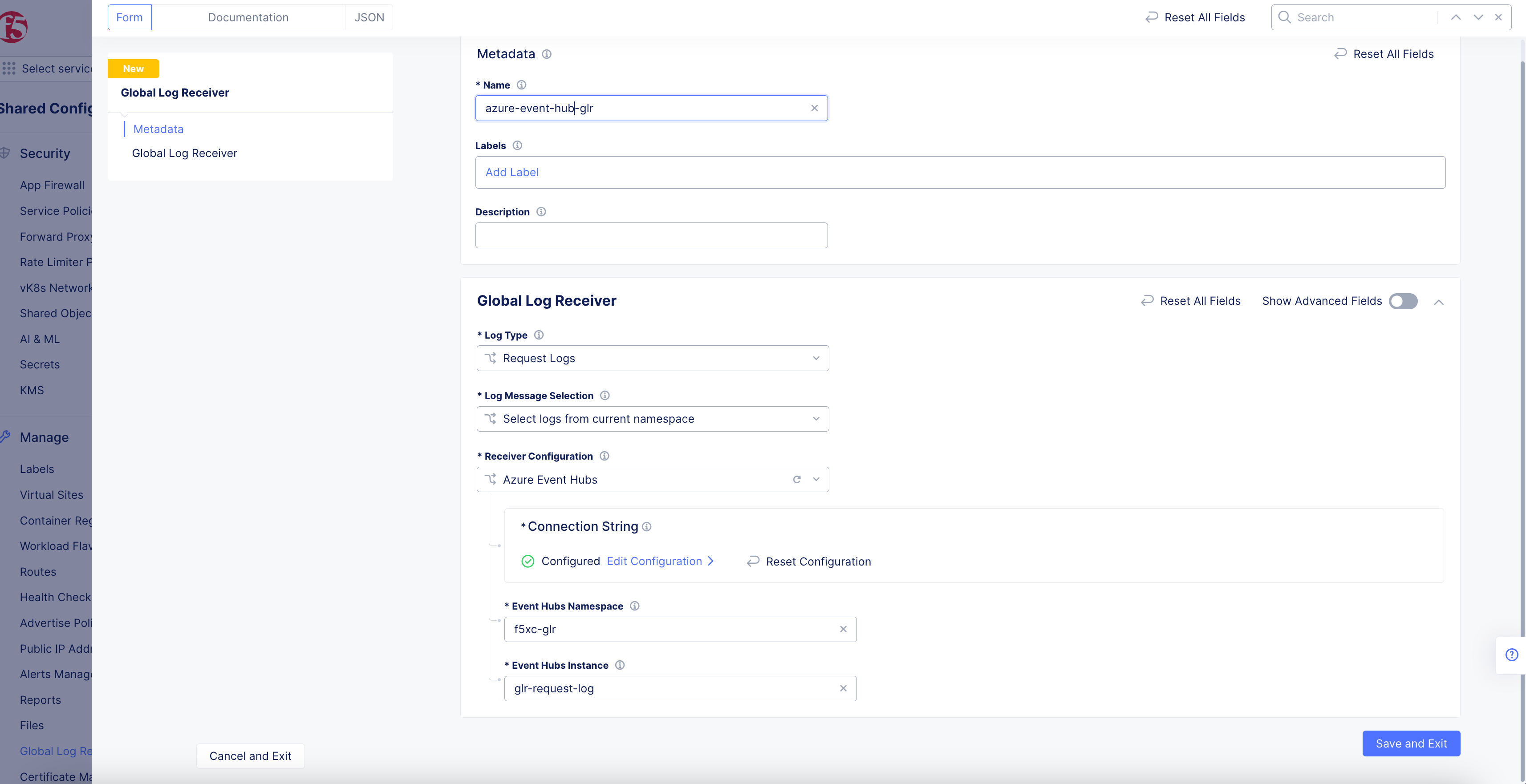Click Add Label in the Labels field

pos(512,172)
